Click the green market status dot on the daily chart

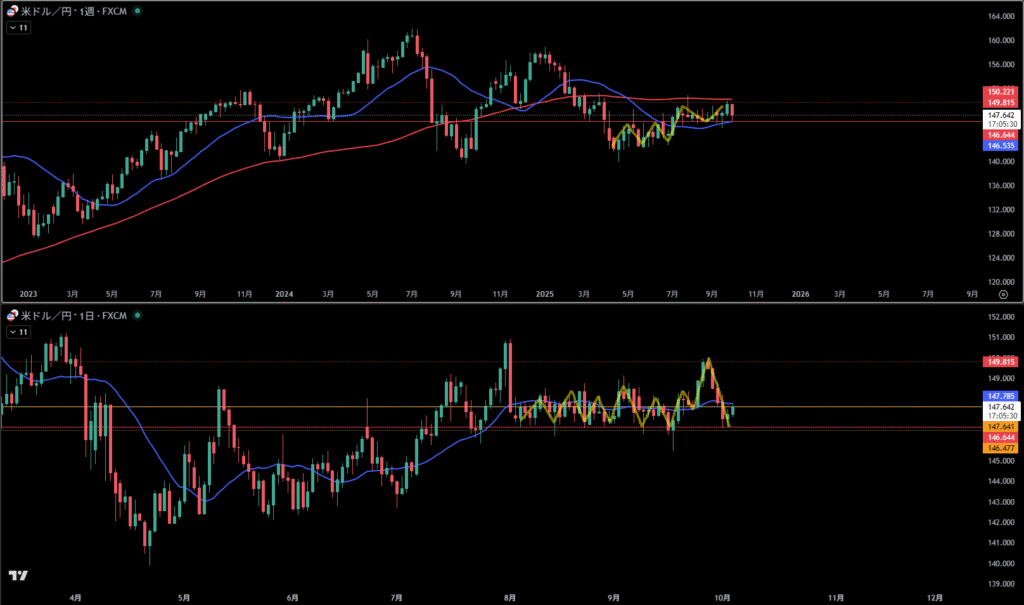(137, 316)
